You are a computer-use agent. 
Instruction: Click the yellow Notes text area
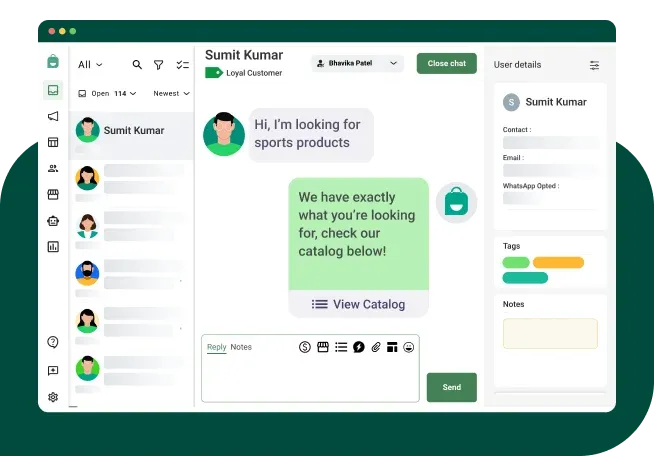[x=550, y=333]
